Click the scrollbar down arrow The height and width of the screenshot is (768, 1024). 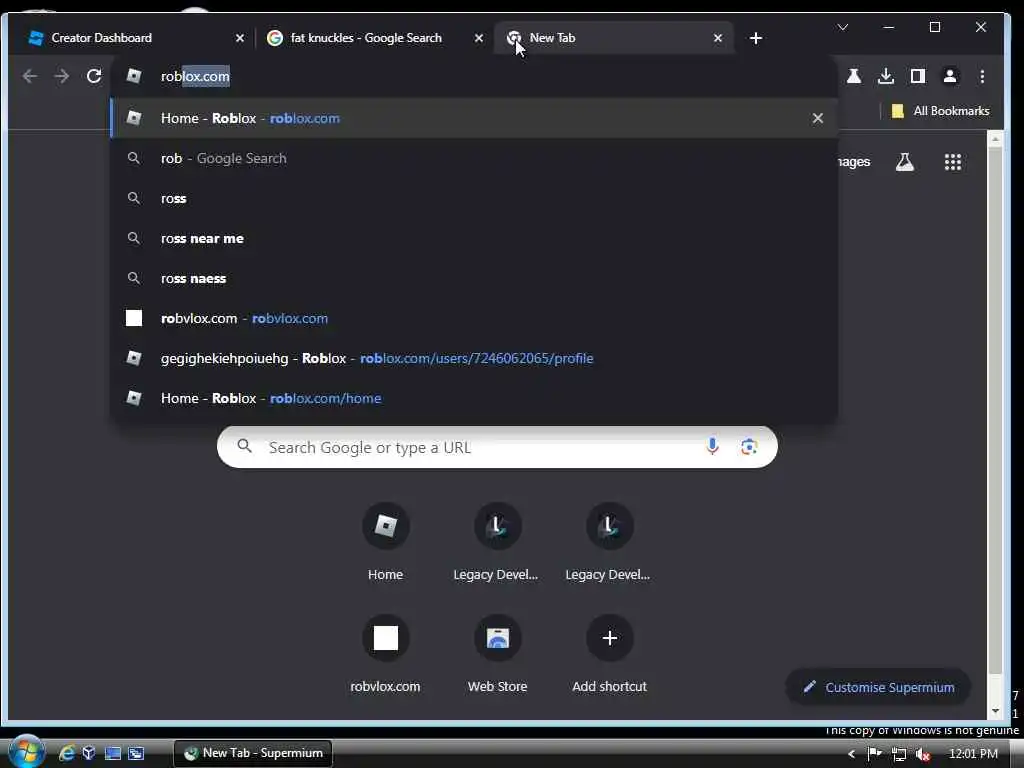(x=995, y=711)
